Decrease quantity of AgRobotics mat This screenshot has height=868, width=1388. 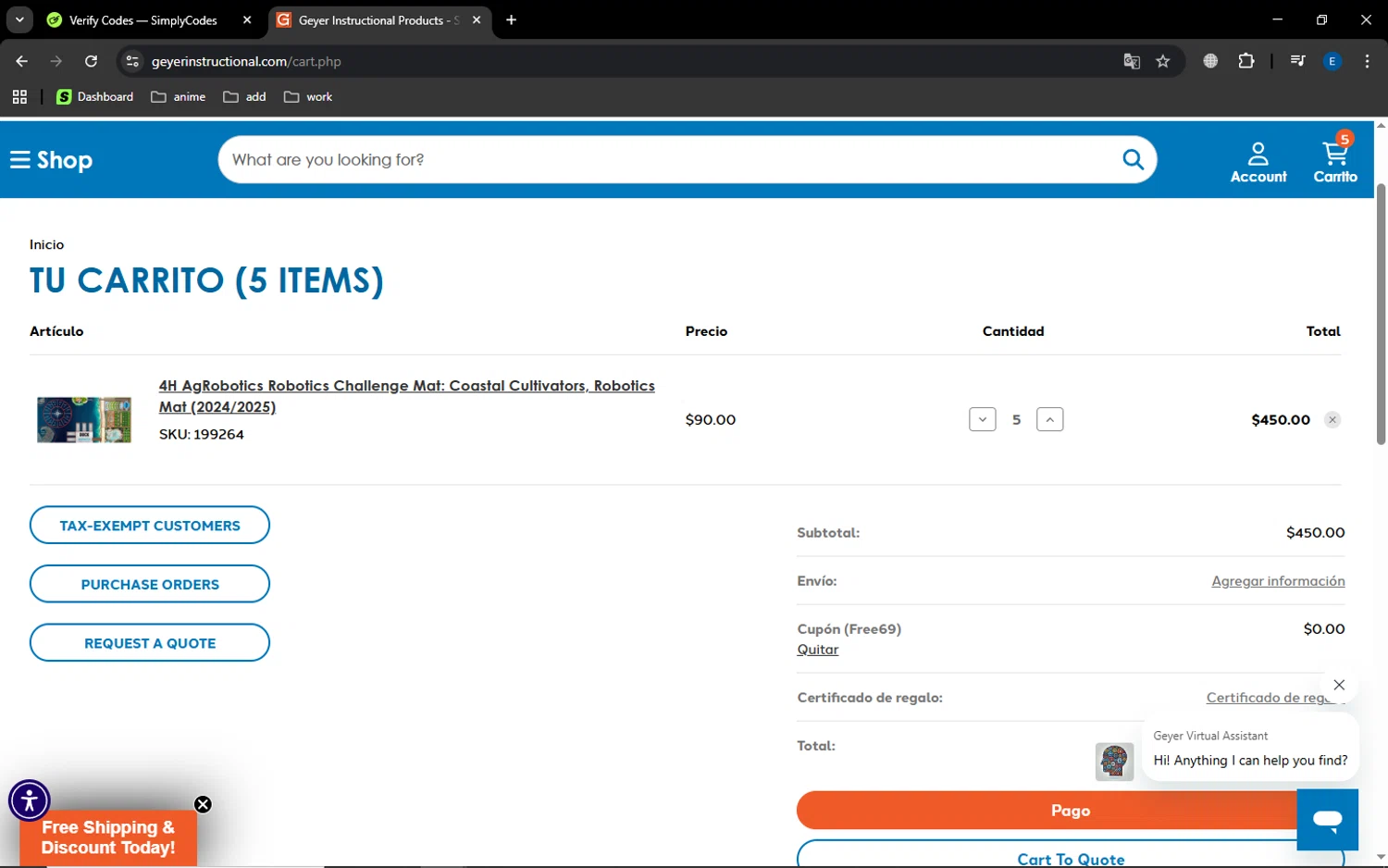coord(982,419)
